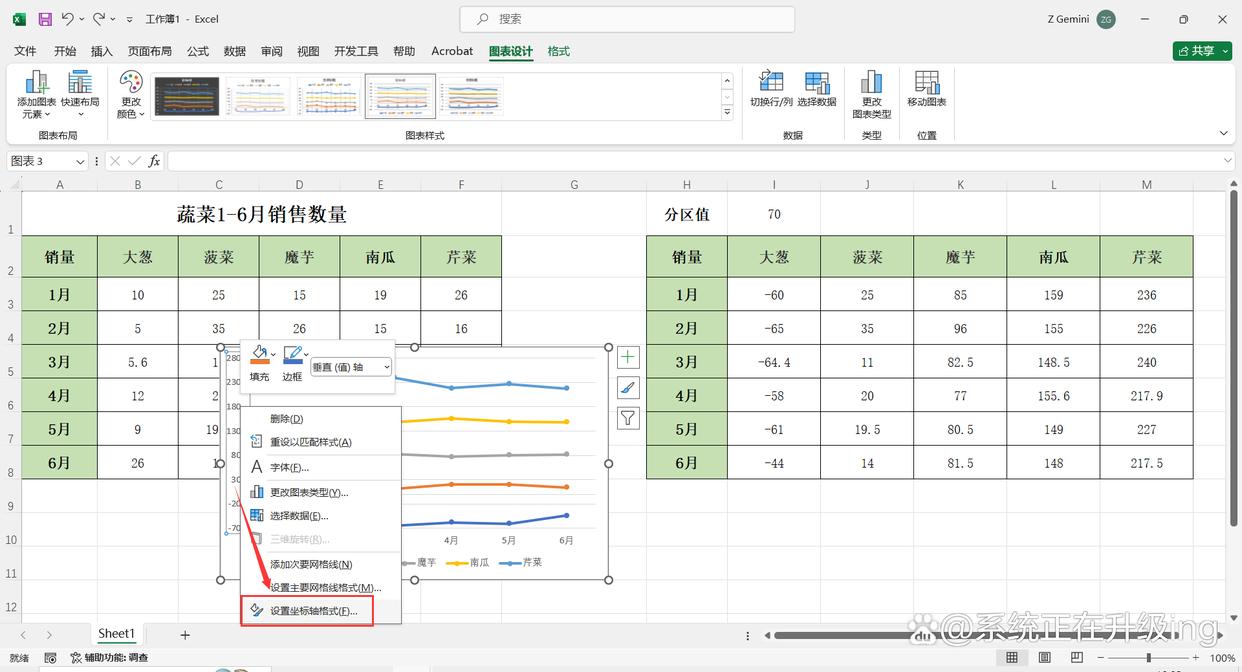Image resolution: width=1242 pixels, height=672 pixels.
Task: Click the Undo arrow icon
Action: click(67, 19)
